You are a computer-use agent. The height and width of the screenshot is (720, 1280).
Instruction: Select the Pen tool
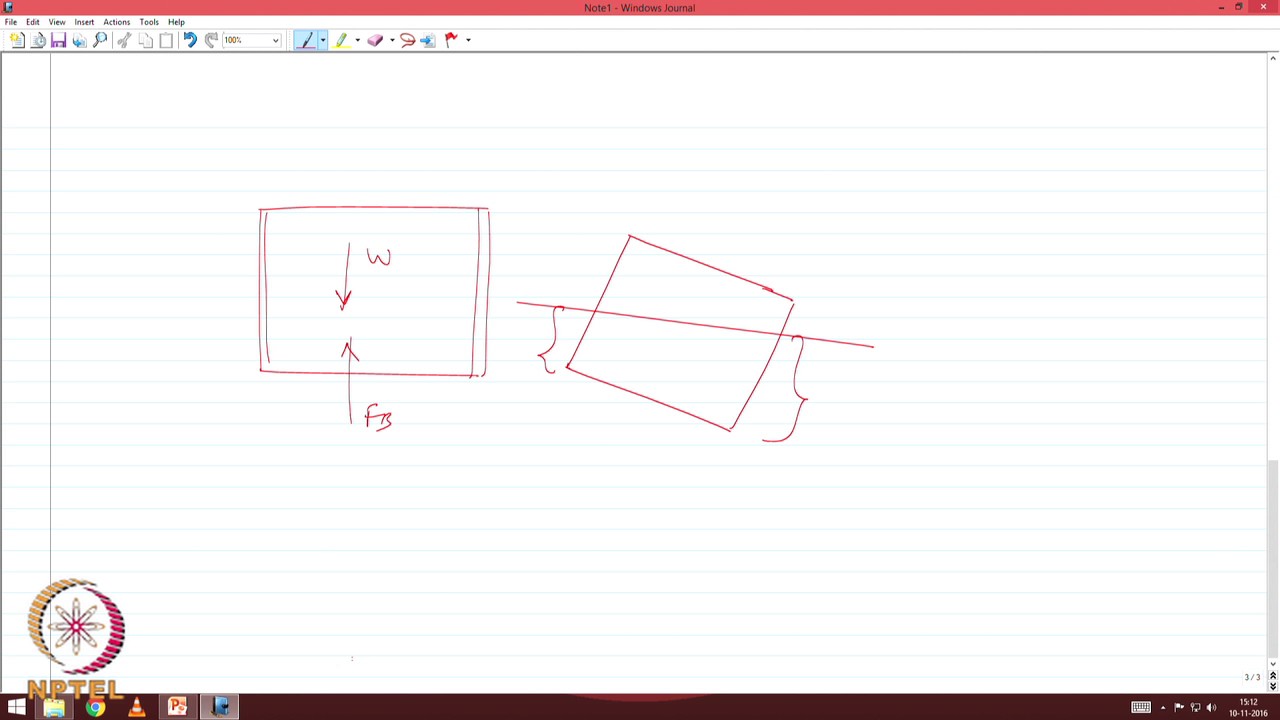306,40
